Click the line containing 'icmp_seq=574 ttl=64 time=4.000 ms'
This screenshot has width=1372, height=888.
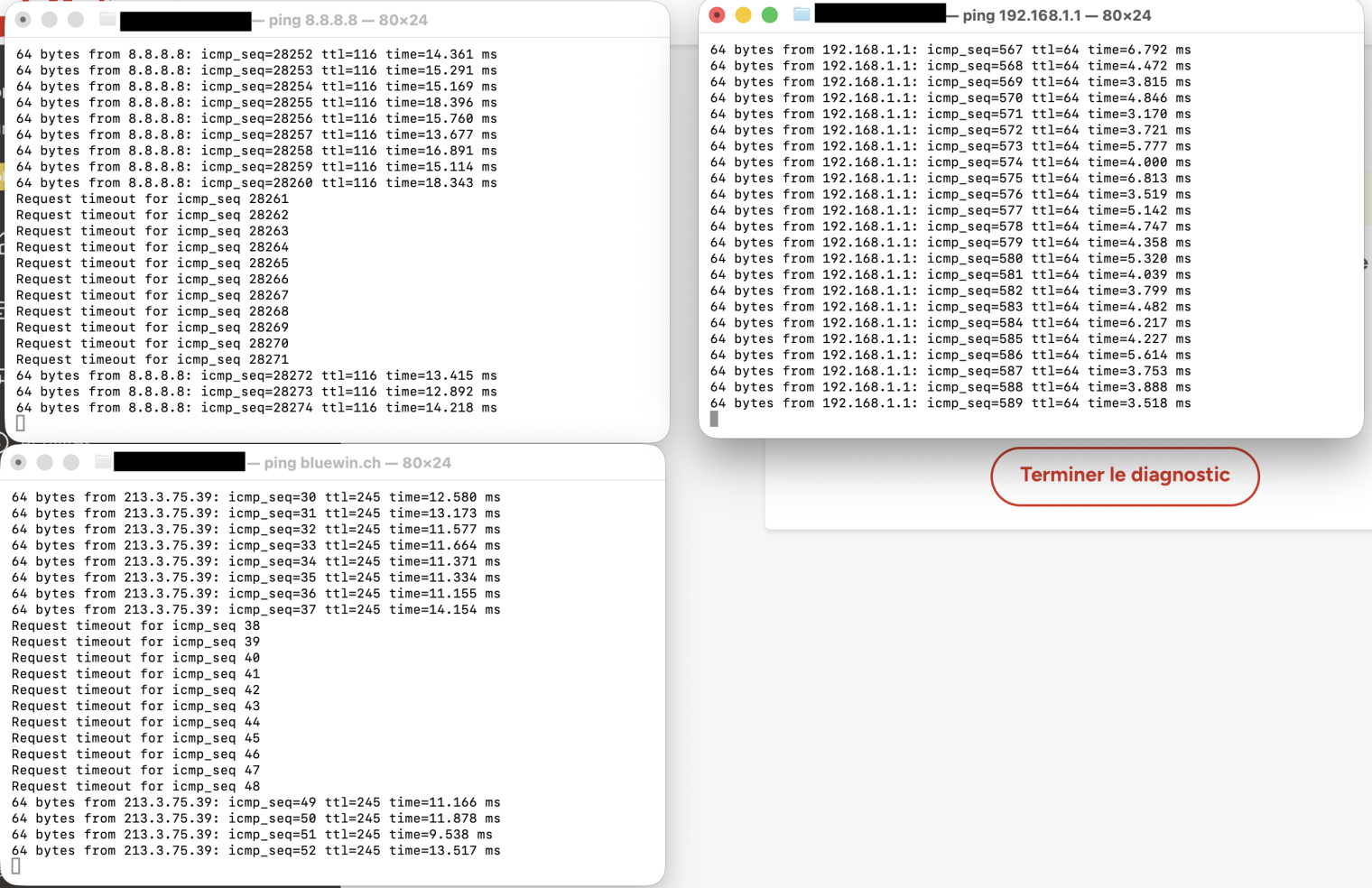(x=950, y=162)
